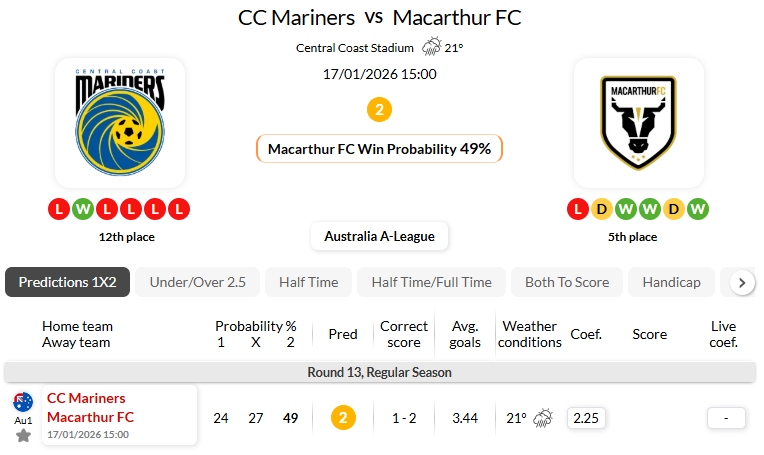Click the orange prediction 2 badge in the header
The image size is (764, 455).
[x=379, y=110]
